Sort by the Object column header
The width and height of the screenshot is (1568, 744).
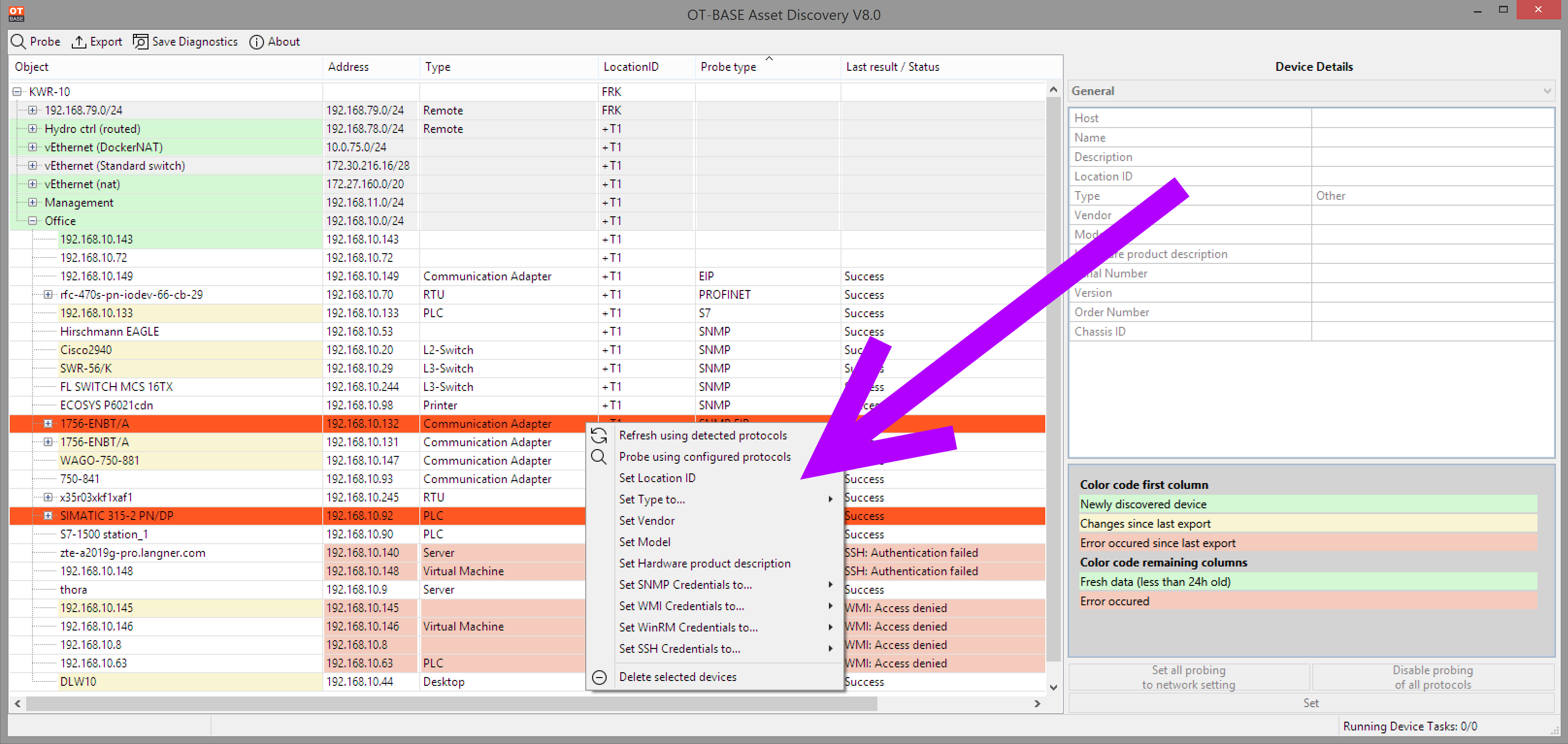[165, 67]
